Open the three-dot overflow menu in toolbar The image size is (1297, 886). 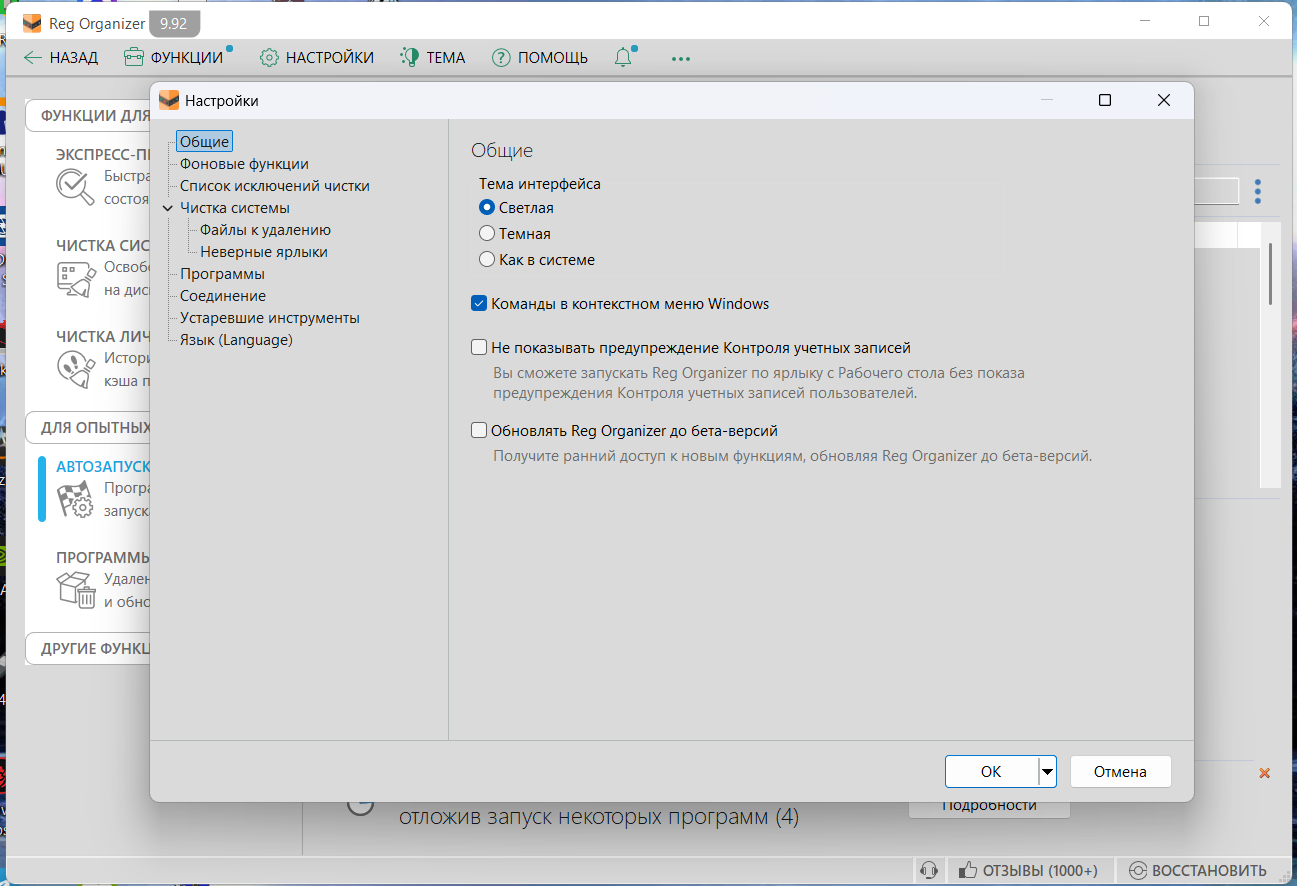[x=681, y=58]
